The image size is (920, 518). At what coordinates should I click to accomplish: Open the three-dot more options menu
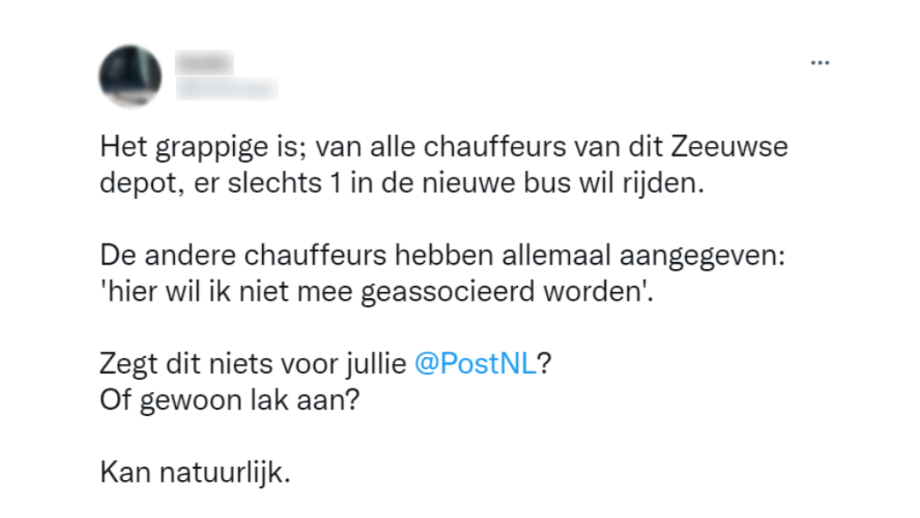820,63
